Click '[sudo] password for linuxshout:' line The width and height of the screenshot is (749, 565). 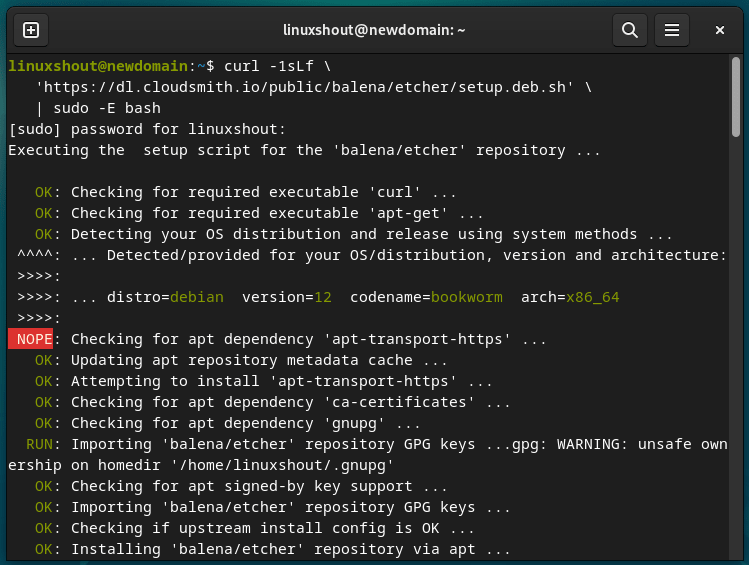click(x=147, y=129)
